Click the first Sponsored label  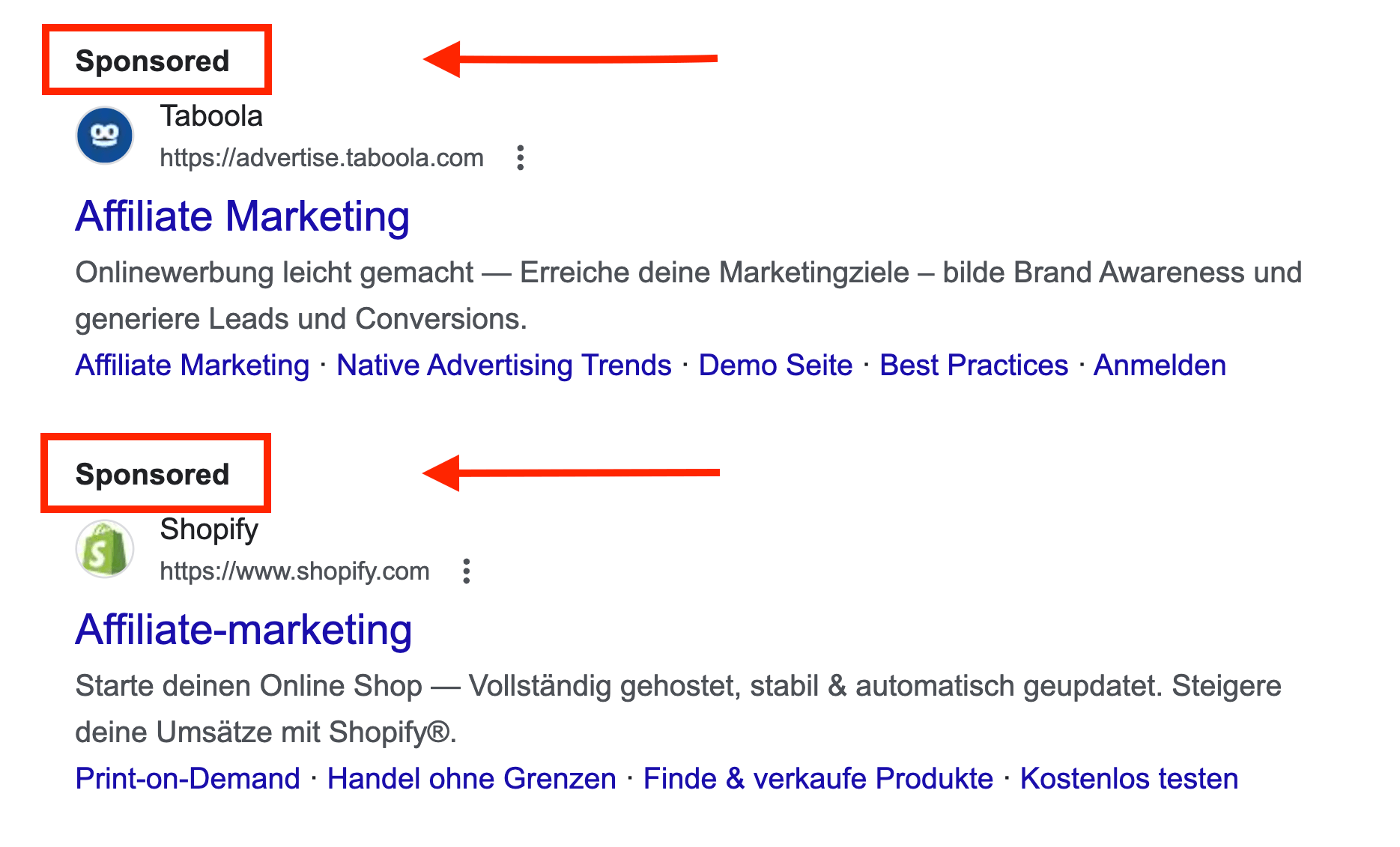pos(154,60)
